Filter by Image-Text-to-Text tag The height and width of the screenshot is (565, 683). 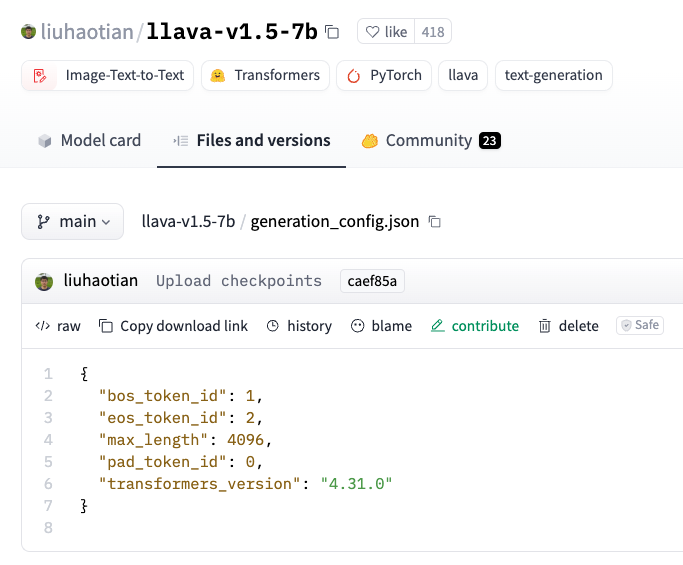107,75
